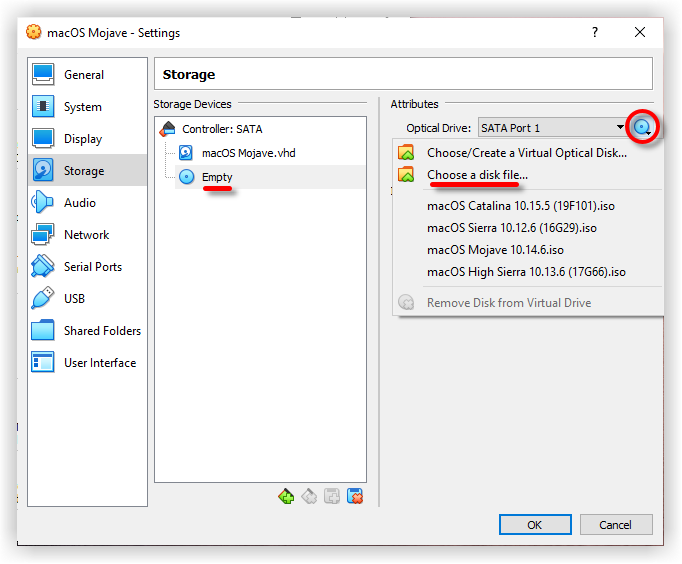Pick macOS Mojave 10.14.6.iso from list

click(495, 250)
